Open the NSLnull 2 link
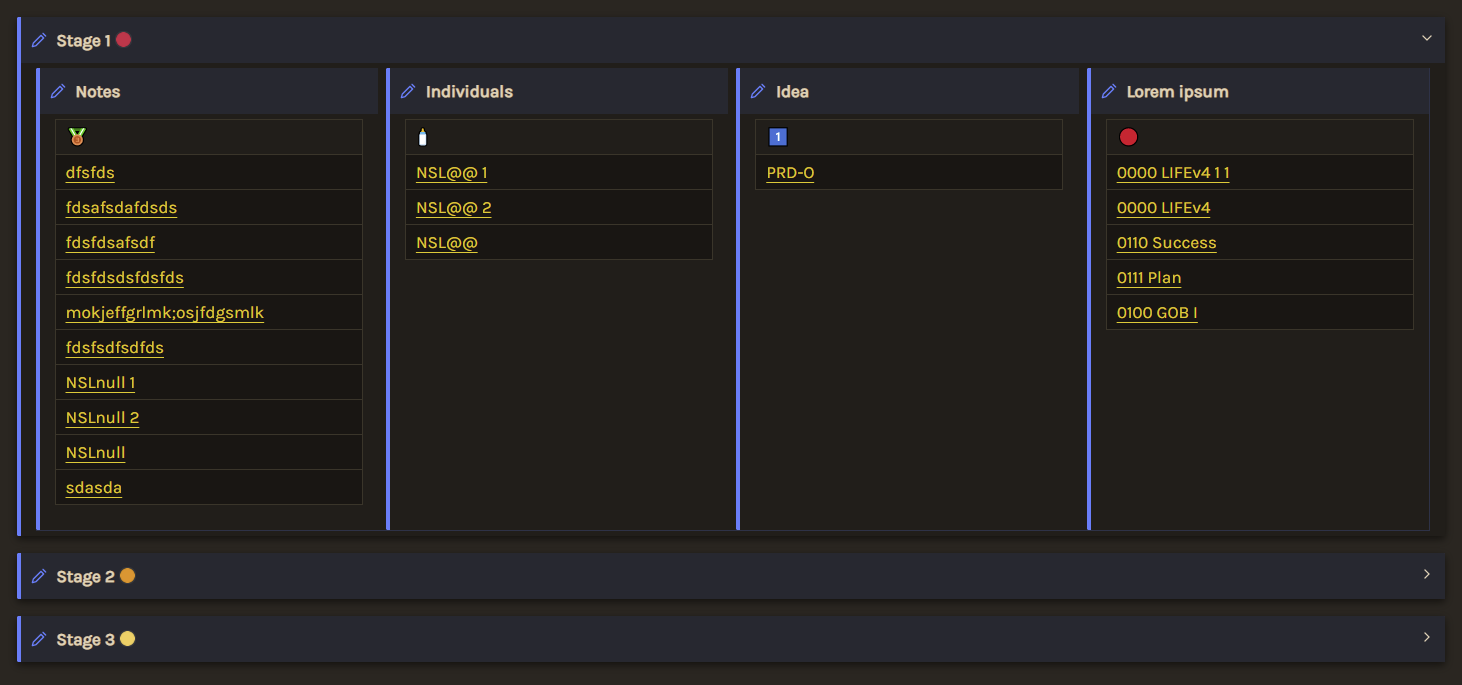This screenshot has width=1462, height=685. (x=102, y=418)
